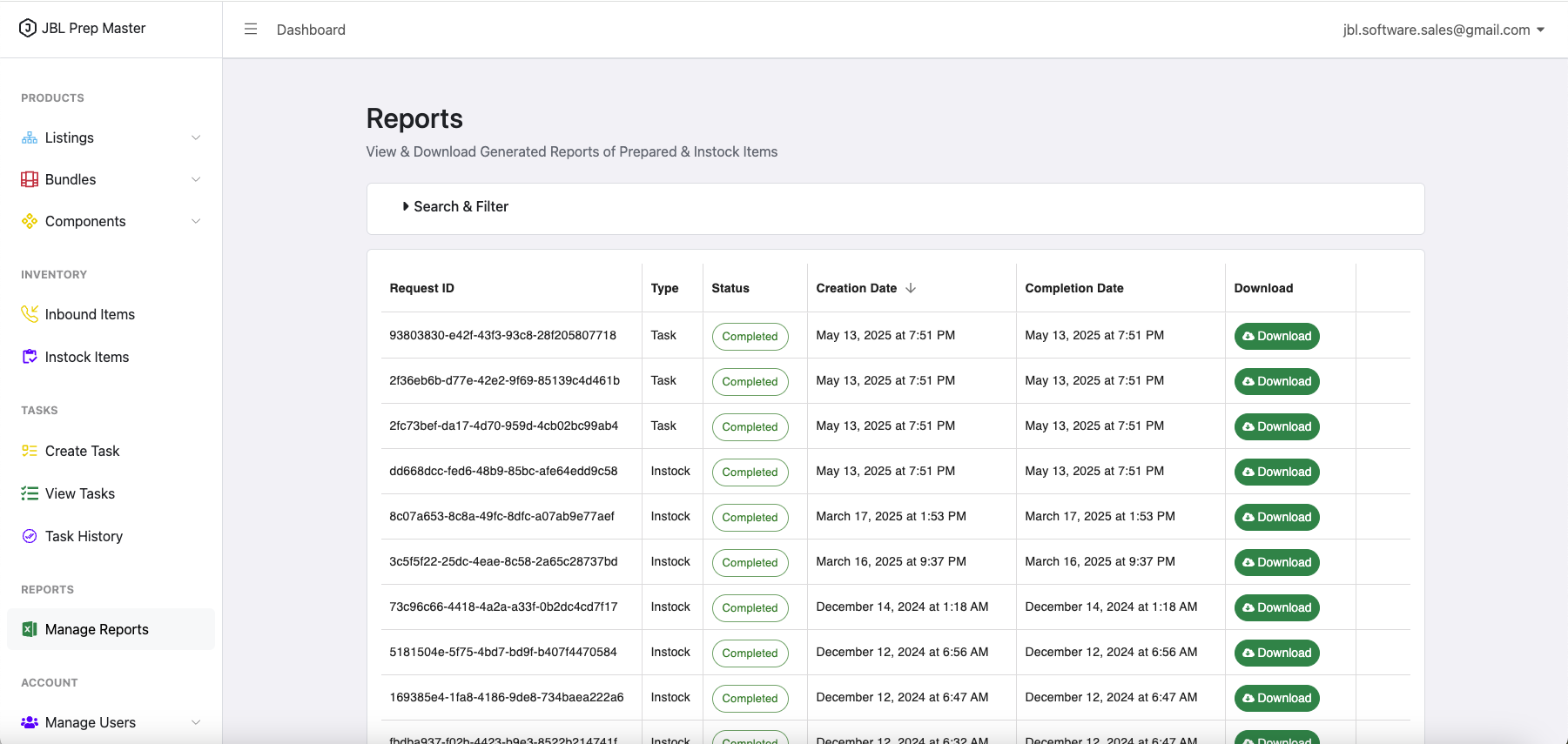Click the Instock Items icon

(x=30, y=357)
